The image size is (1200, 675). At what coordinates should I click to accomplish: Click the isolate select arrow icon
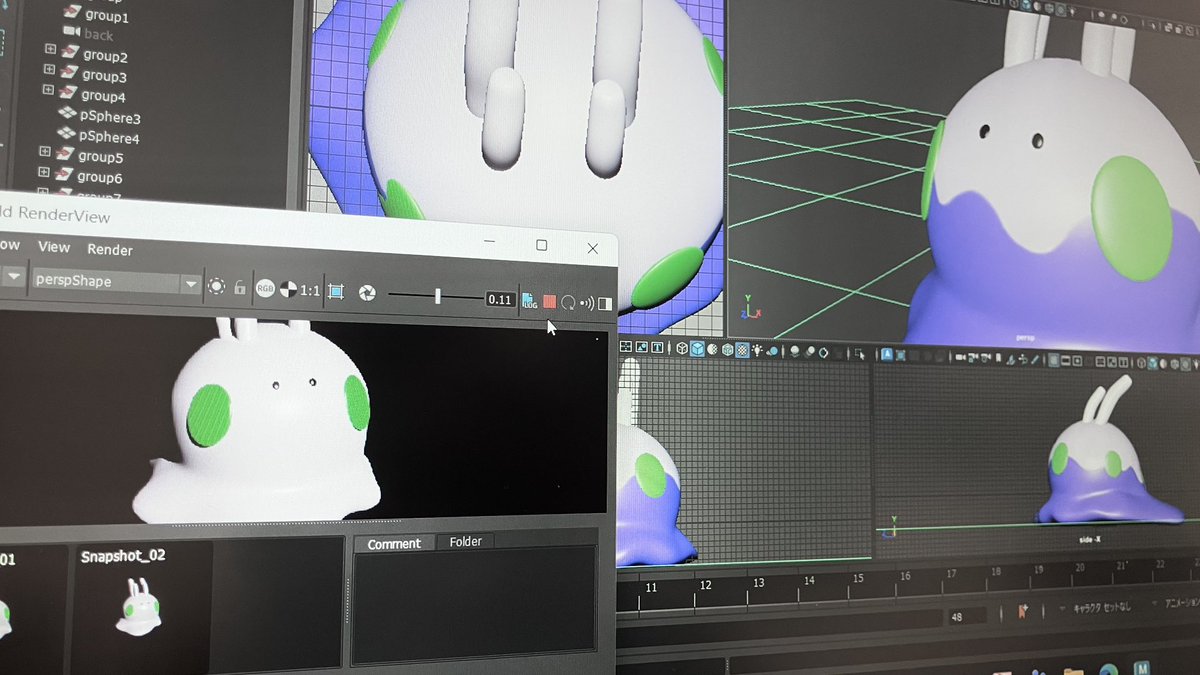tap(860, 354)
